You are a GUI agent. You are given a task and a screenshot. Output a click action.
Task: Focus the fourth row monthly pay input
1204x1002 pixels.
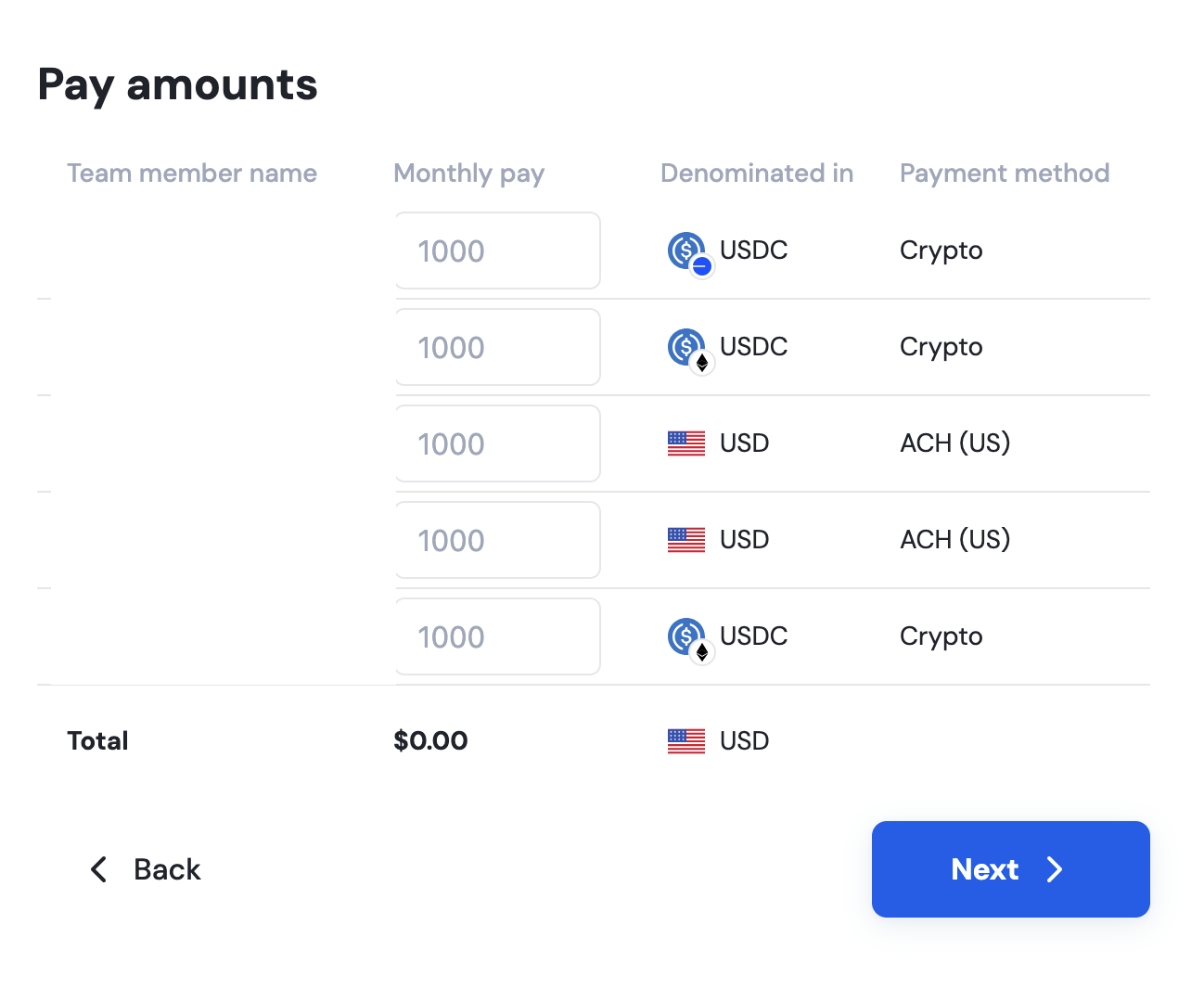498,540
